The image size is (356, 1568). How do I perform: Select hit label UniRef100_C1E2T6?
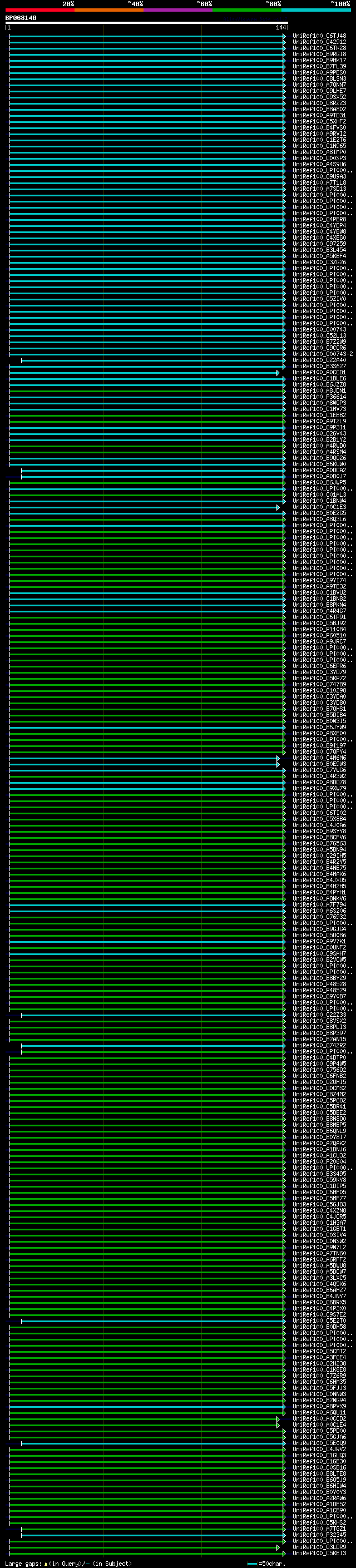(319, 140)
